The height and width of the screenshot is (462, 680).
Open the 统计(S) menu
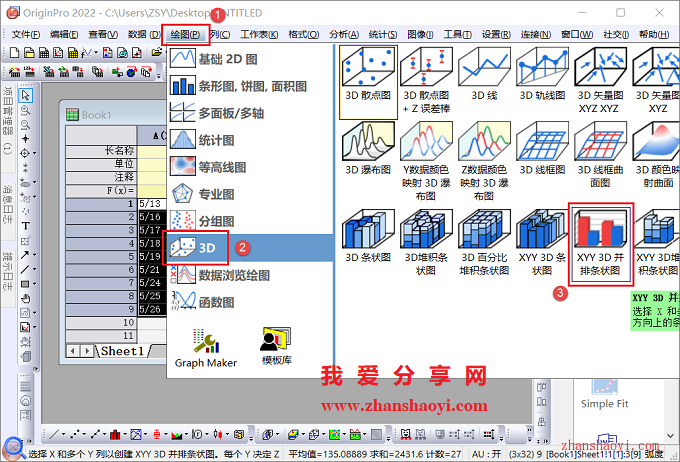point(383,34)
